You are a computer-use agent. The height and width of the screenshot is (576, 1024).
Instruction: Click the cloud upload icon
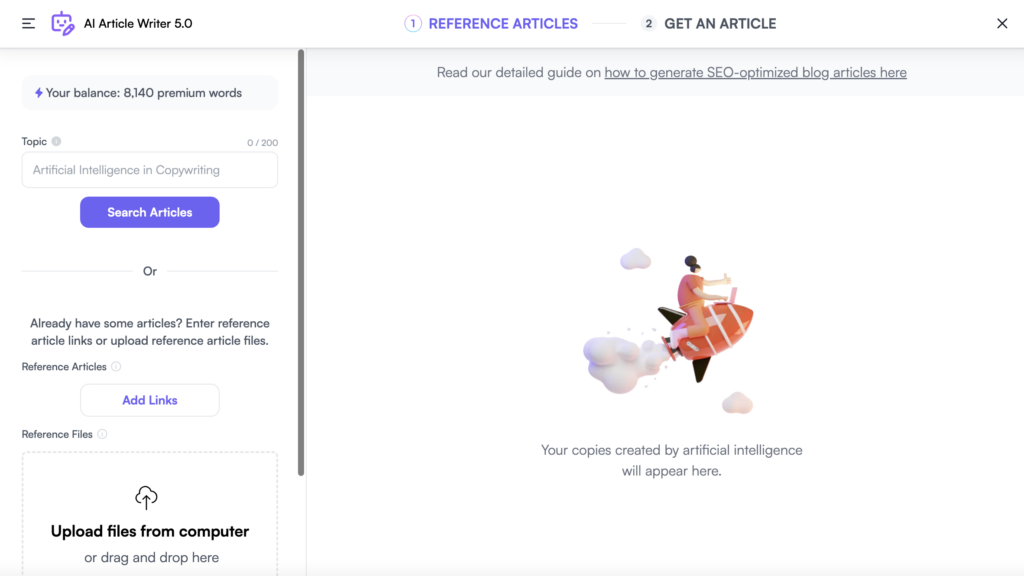click(x=146, y=498)
